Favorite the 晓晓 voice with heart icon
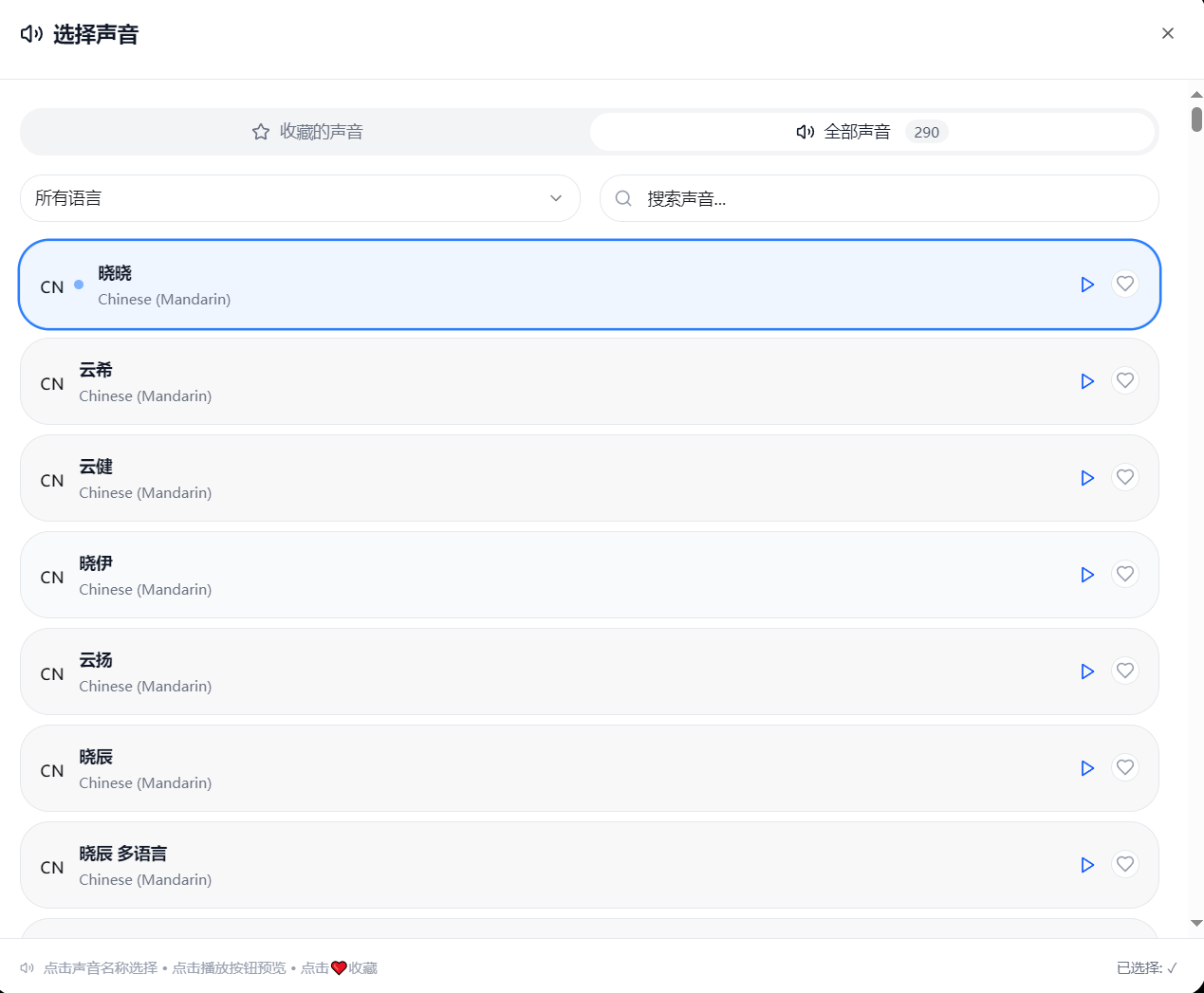This screenshot has width=1204, height=993. tap(1125, 285)
